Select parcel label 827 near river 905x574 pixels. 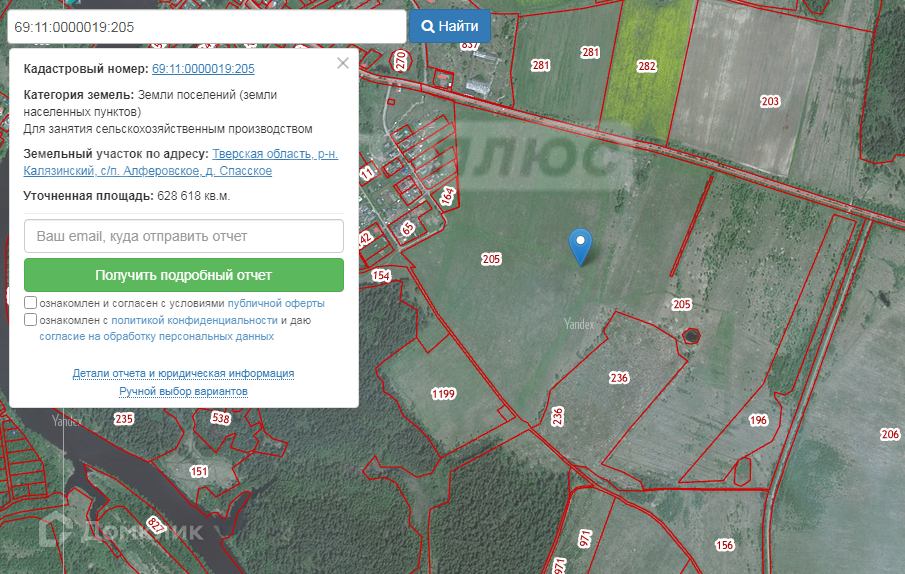pyautogui.click(x=156, y=524)
